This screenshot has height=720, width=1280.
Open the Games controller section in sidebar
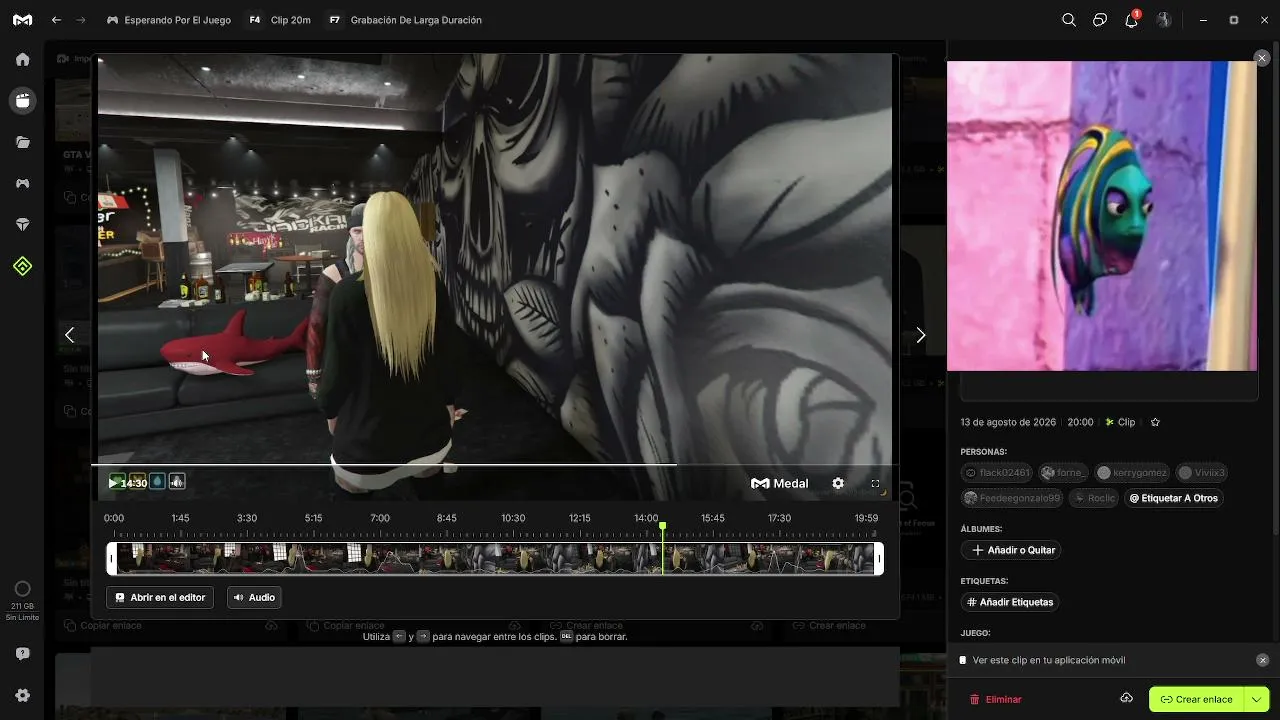click(x=22, y=183)
